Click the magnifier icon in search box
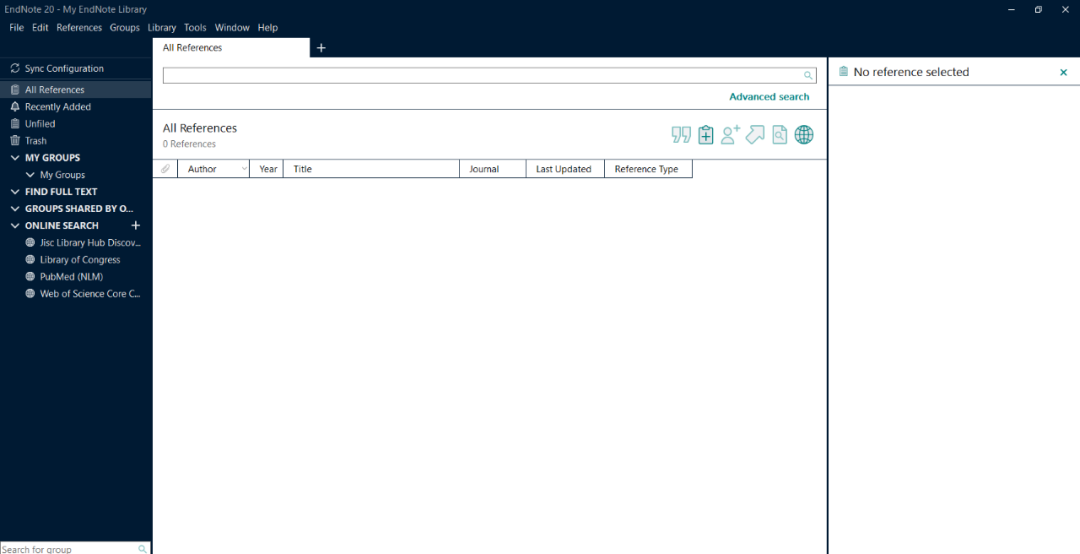The height and width of the screenshot is (554, 1080). pos(808,76)
